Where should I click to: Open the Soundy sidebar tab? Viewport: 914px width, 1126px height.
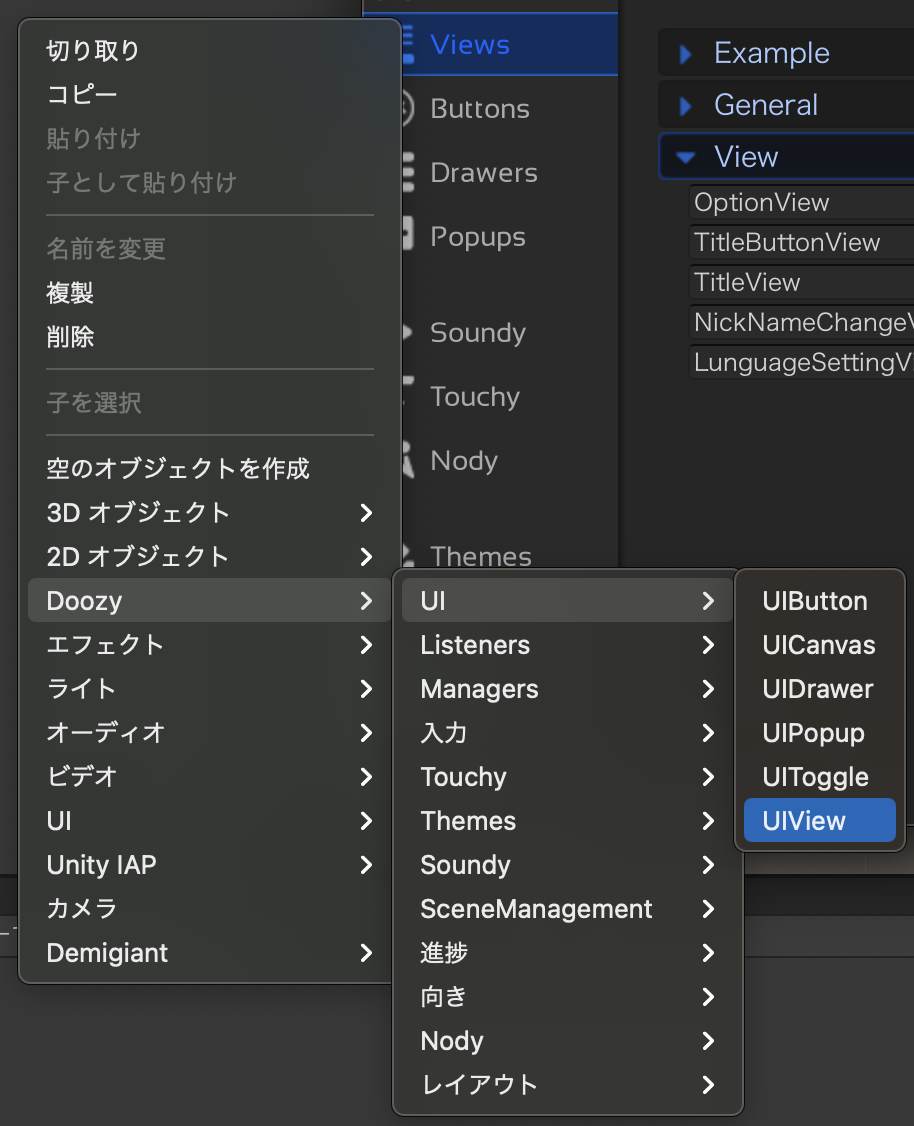pyautogui.click(x=510, y=332)
